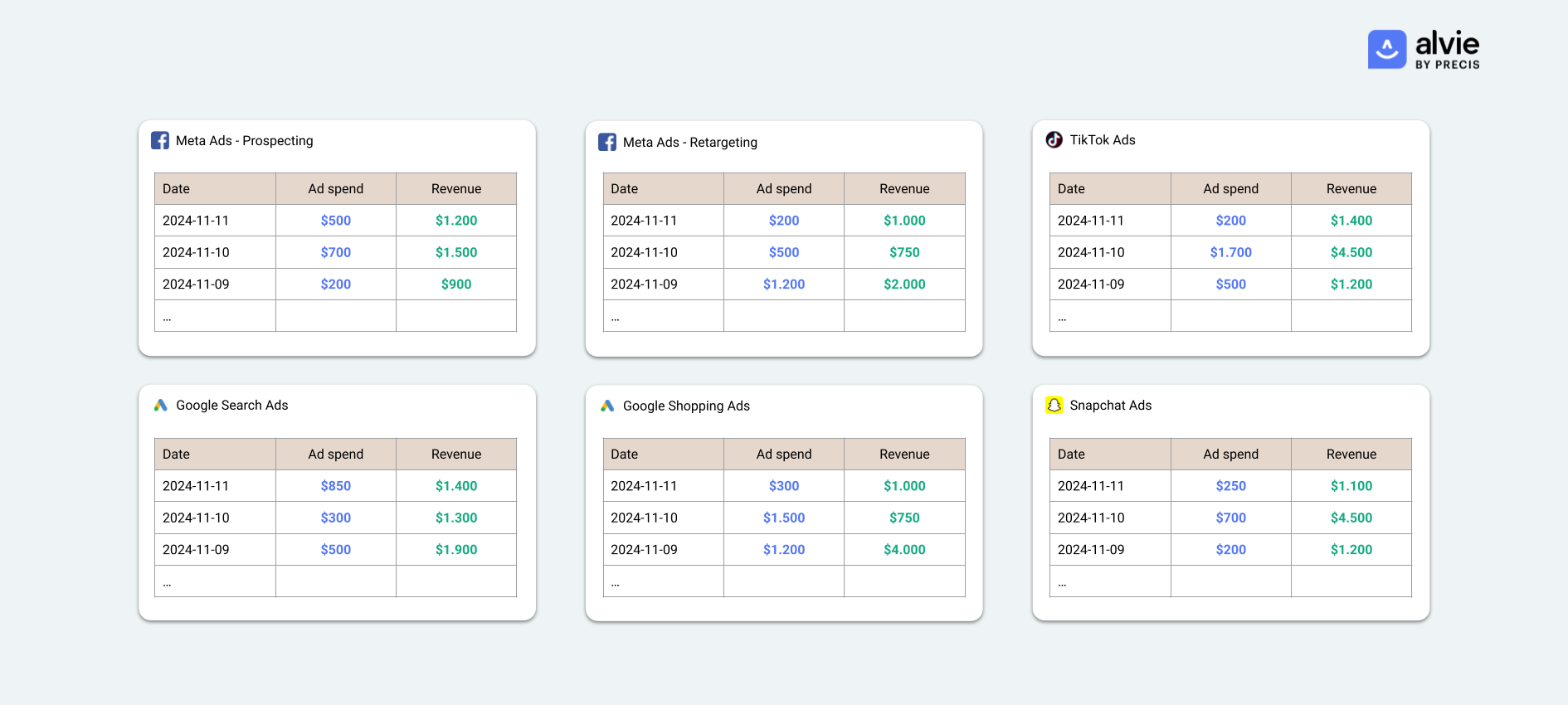
Task: Click $1.500 ad spend in Google Shopping table
Action: [x=784, y=518]
